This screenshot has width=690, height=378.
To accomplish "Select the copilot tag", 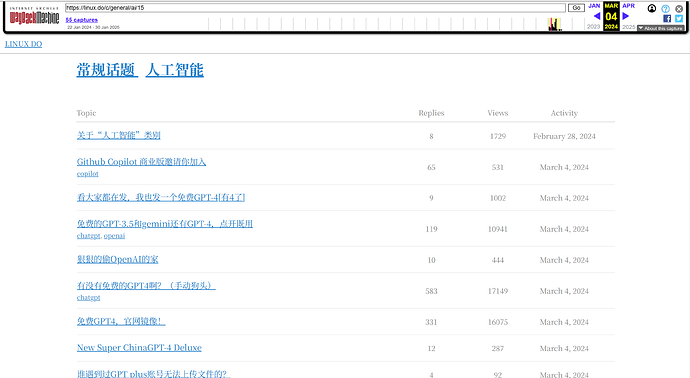I will point(88,174).
